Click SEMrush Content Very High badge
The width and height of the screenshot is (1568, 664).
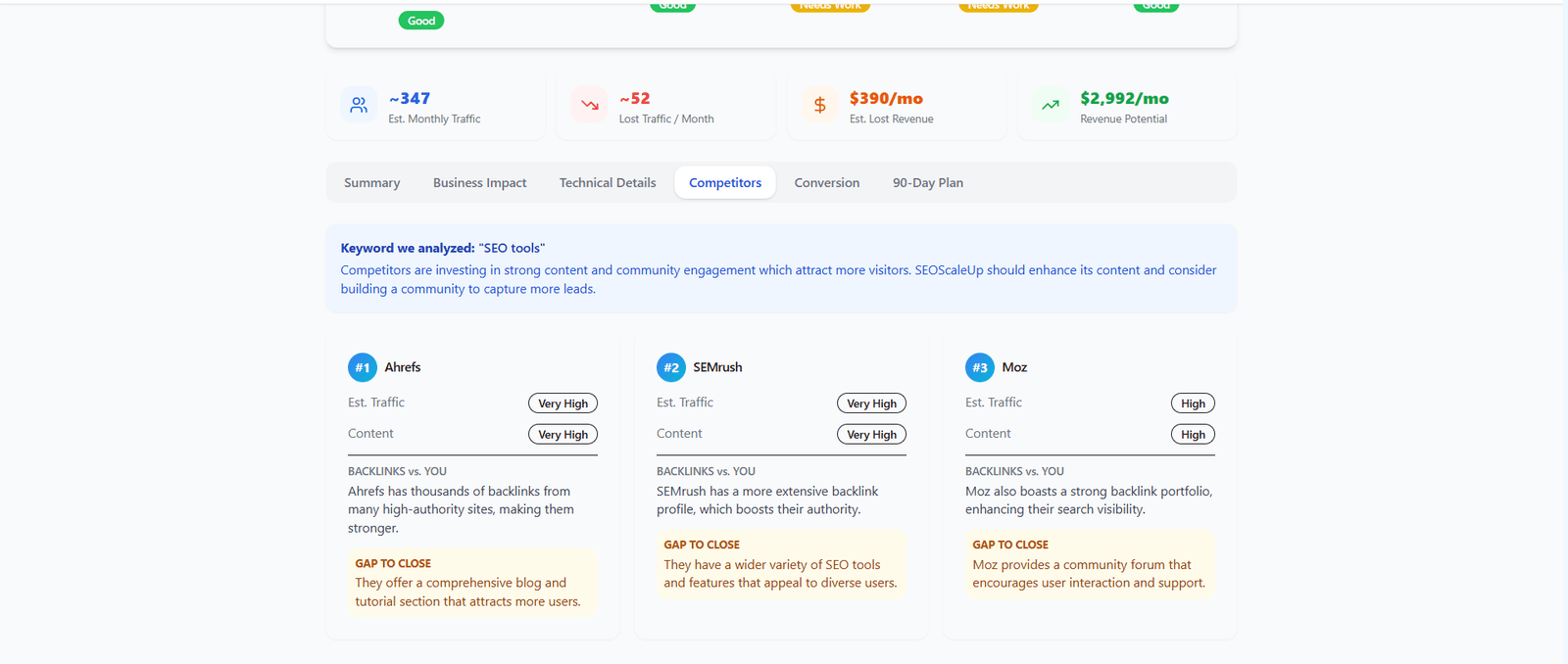tap(871, 435)
